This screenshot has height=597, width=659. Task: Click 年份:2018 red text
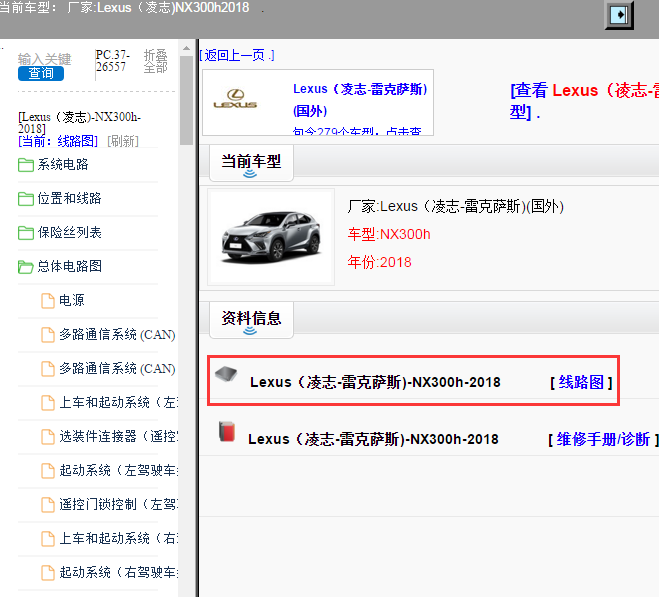[x=379, y=262]
